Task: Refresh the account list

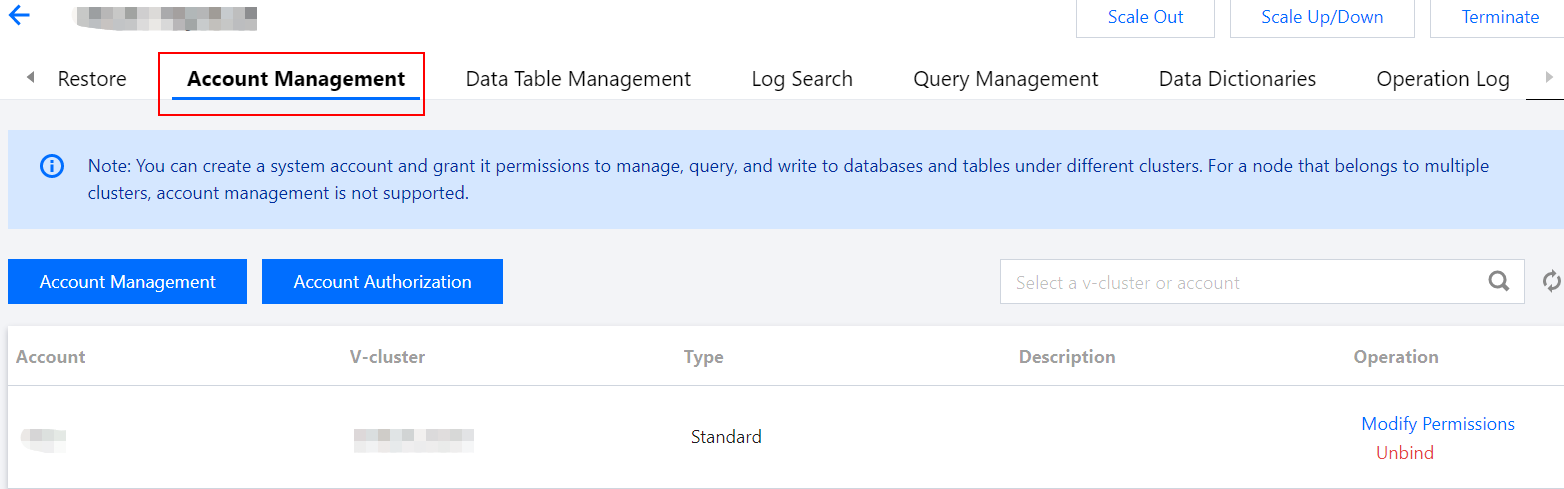Action: pyautogui.click(x=1551, y=281)
